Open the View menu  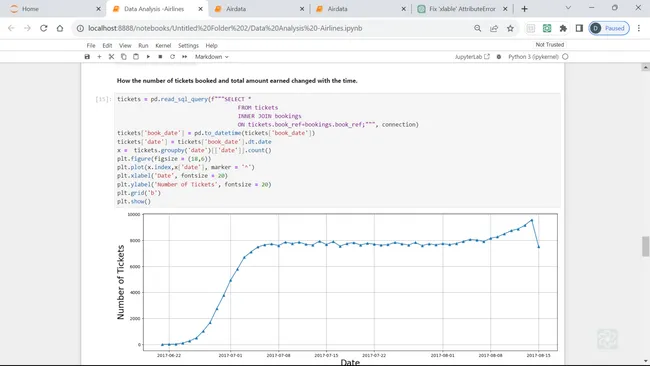click(x=125, y=46)
